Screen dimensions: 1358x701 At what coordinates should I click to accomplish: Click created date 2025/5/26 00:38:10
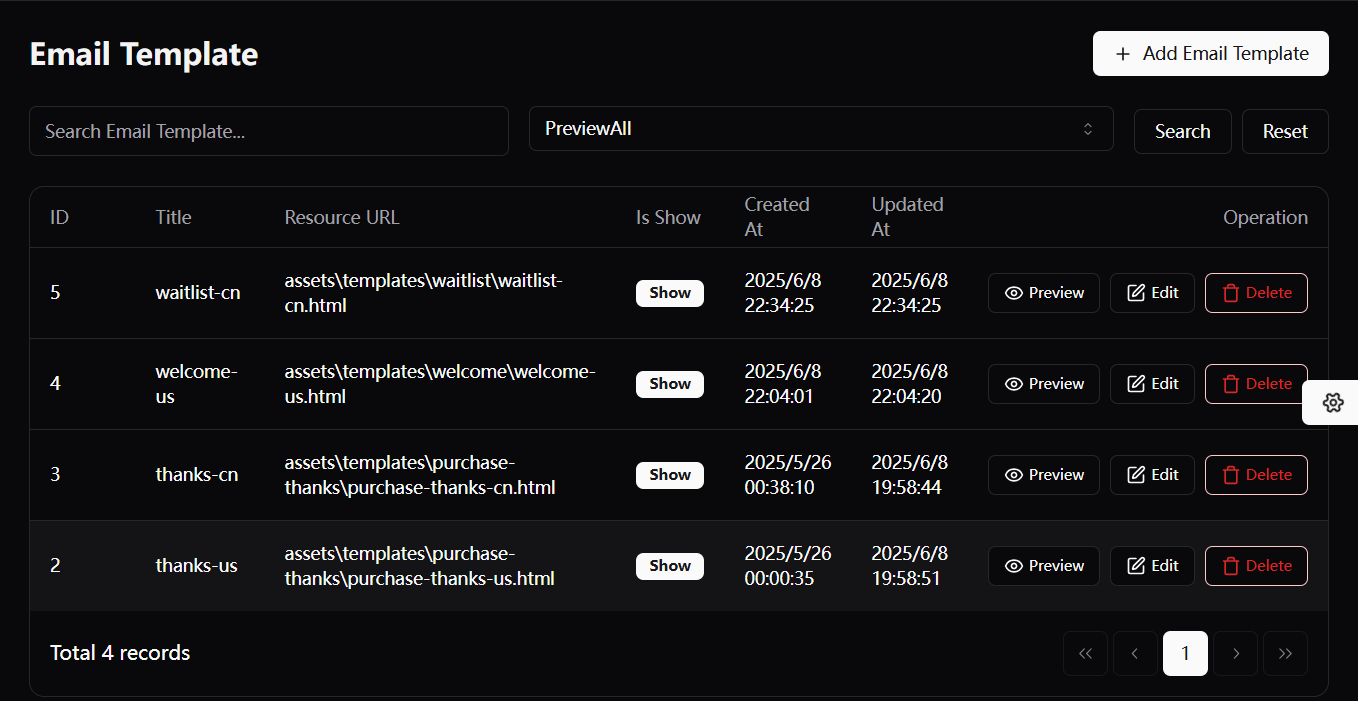coord(788,475)
